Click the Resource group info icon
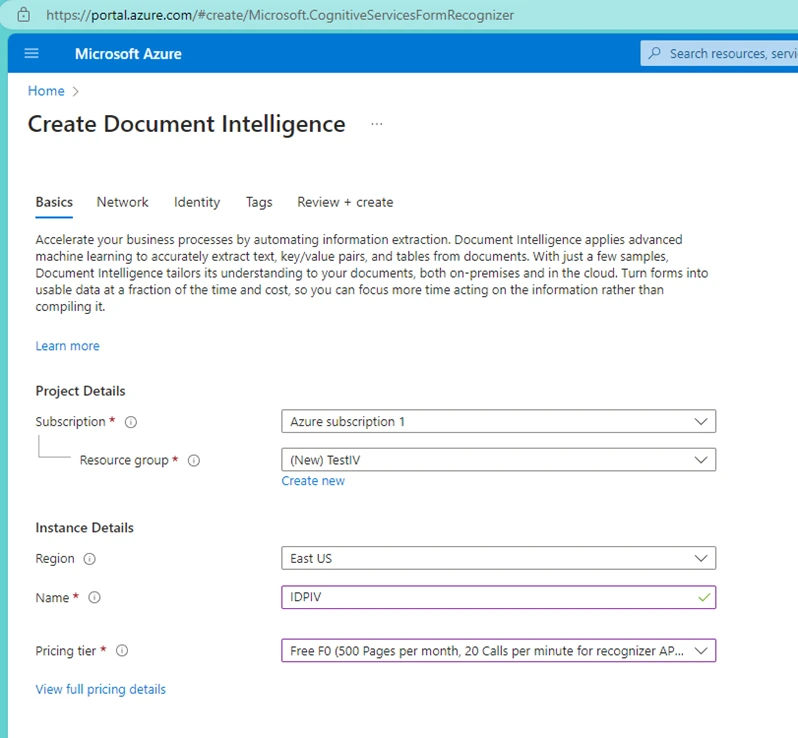 [x=194, y=461]
